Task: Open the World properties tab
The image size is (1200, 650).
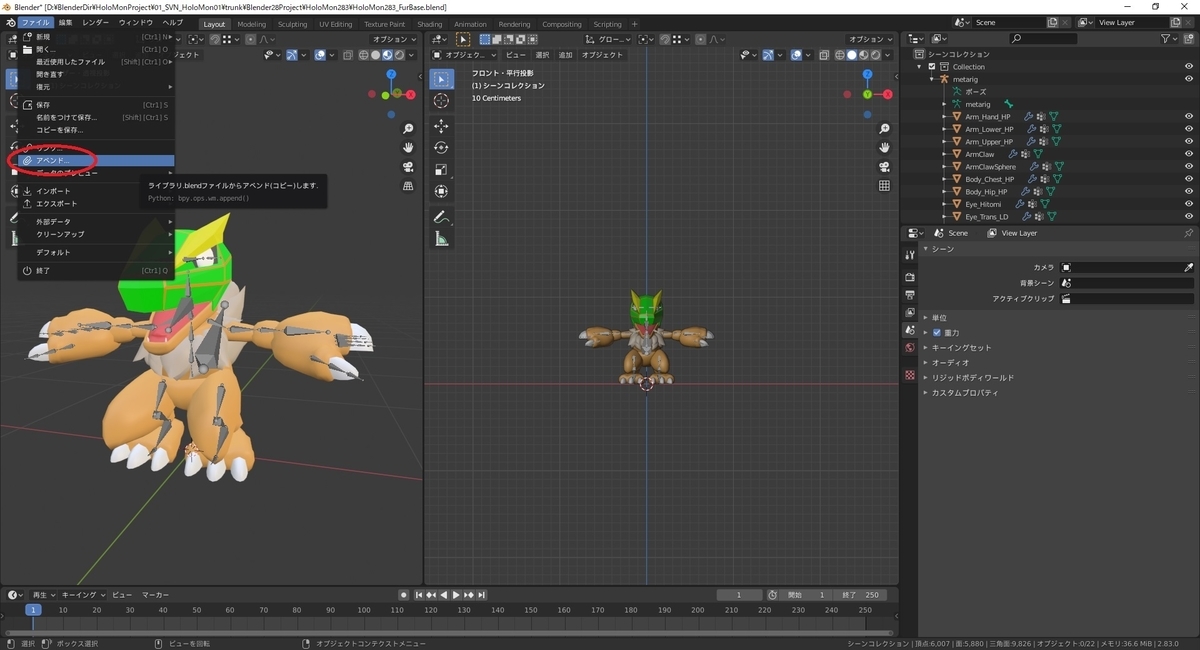Action: click(910, 347)
